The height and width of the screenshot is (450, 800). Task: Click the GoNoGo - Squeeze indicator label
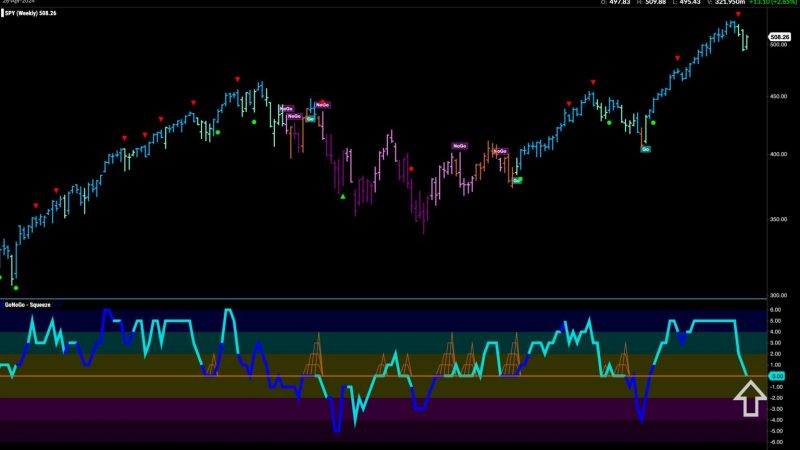[28, 305]
